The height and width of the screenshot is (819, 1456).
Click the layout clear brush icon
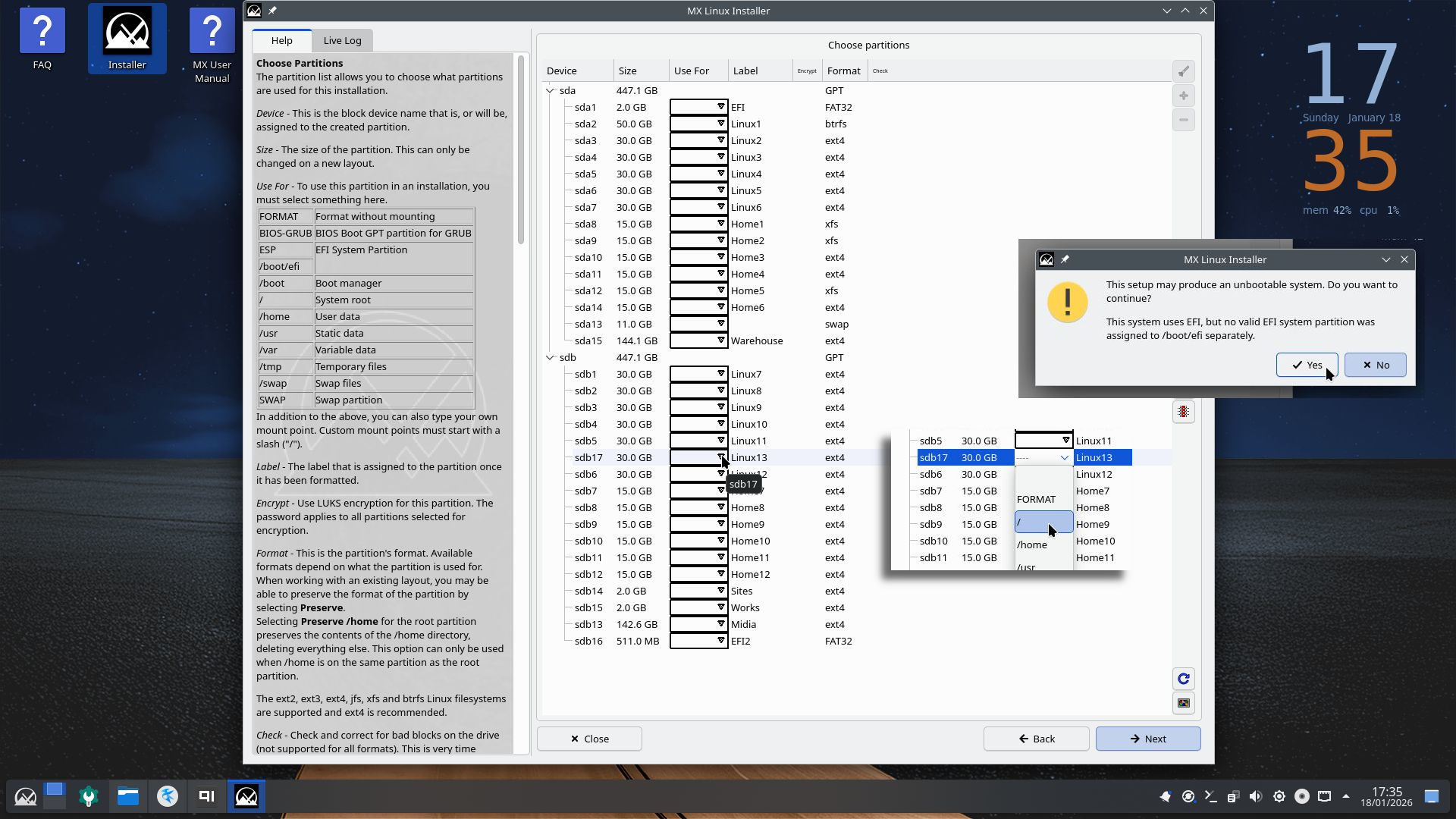pos(1183,71)
